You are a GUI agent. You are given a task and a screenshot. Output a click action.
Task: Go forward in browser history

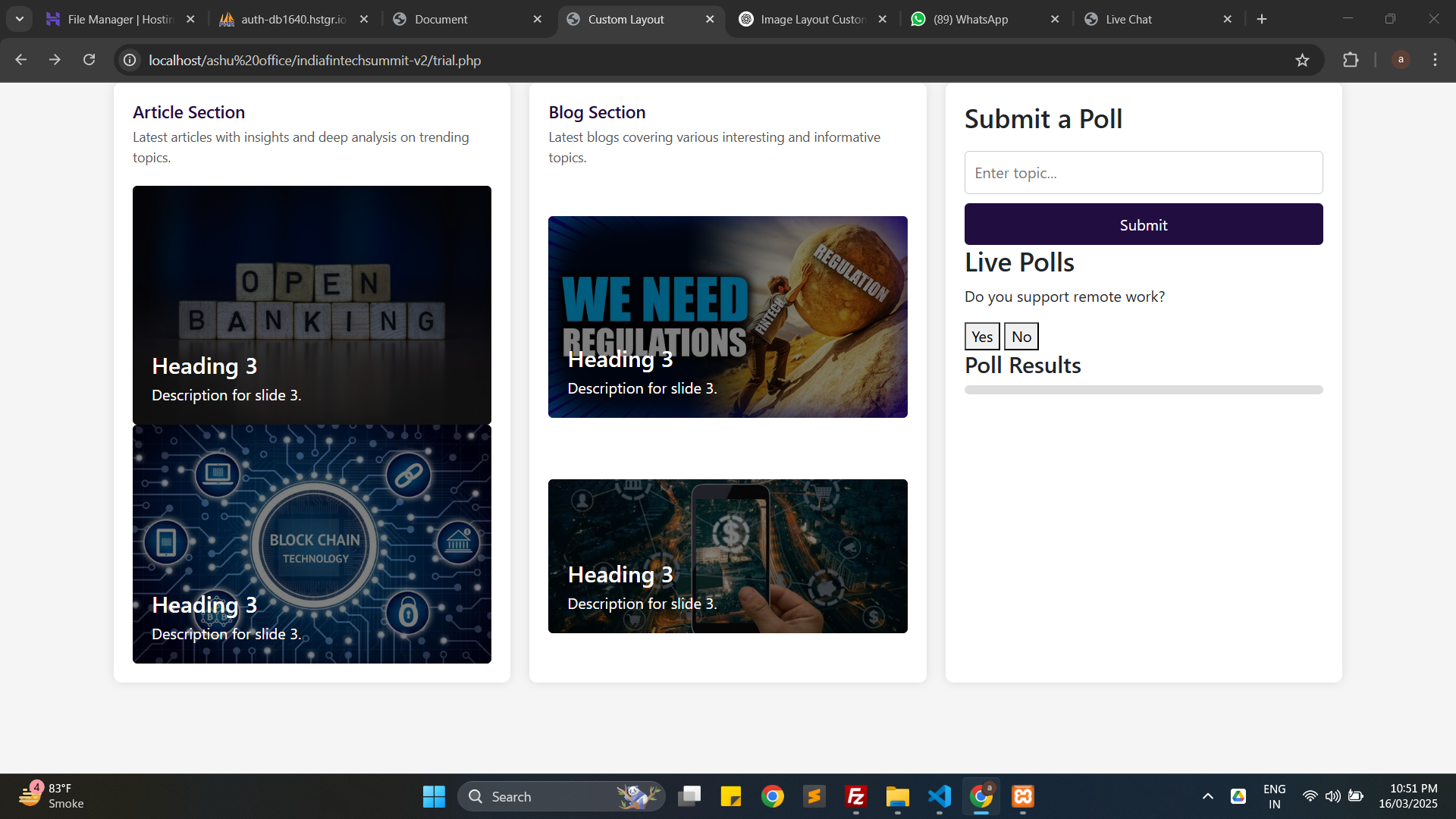pos(55,60)
